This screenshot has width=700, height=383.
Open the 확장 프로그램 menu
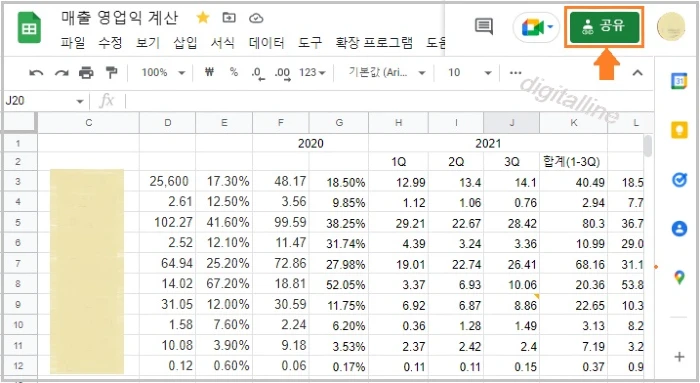374,43
